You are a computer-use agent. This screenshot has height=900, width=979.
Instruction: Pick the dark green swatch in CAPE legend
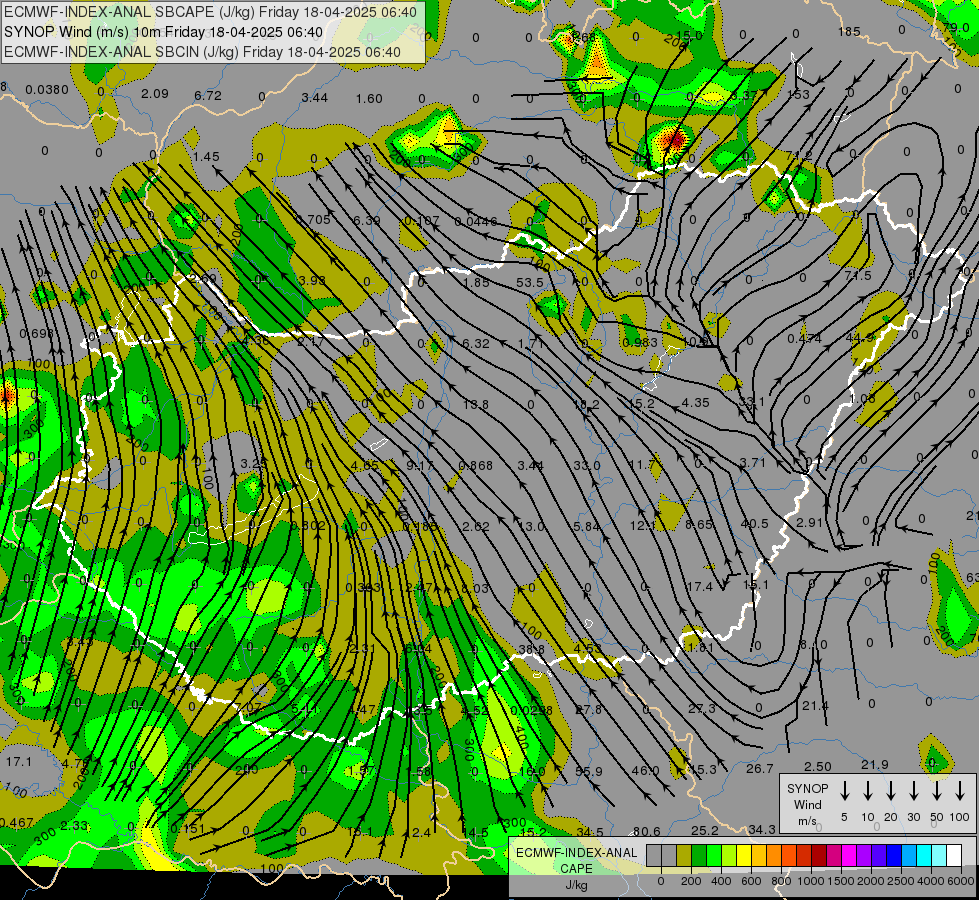(x=699, y=855)
